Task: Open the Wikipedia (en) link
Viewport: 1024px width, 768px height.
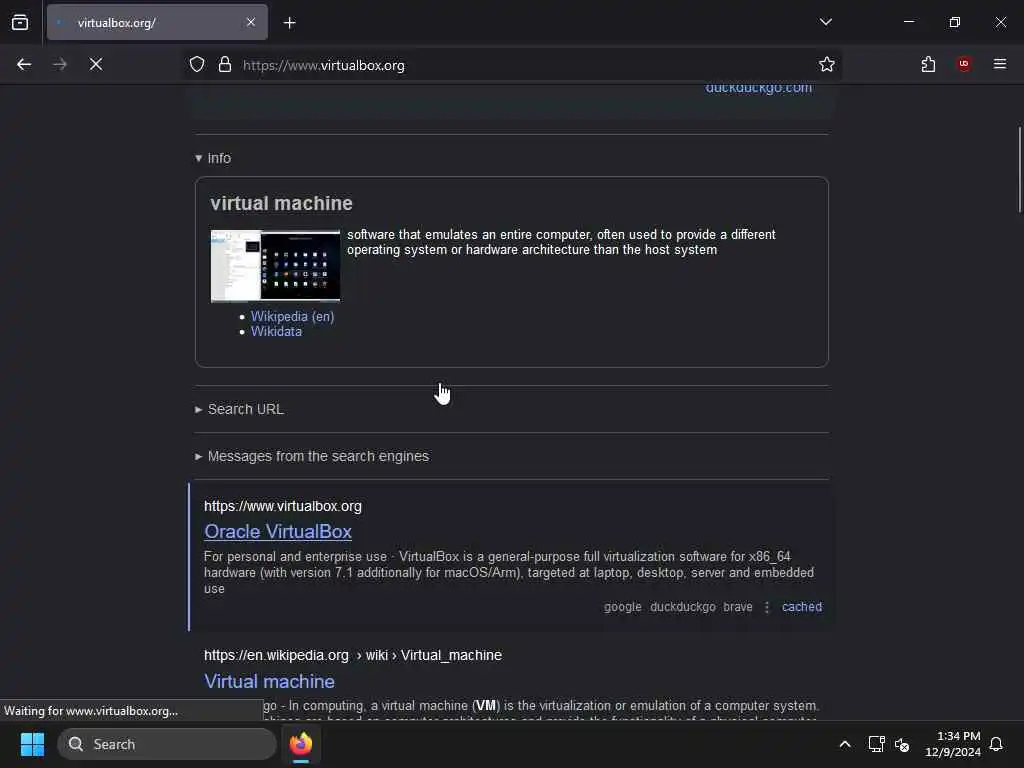Action: click(293, 316)
